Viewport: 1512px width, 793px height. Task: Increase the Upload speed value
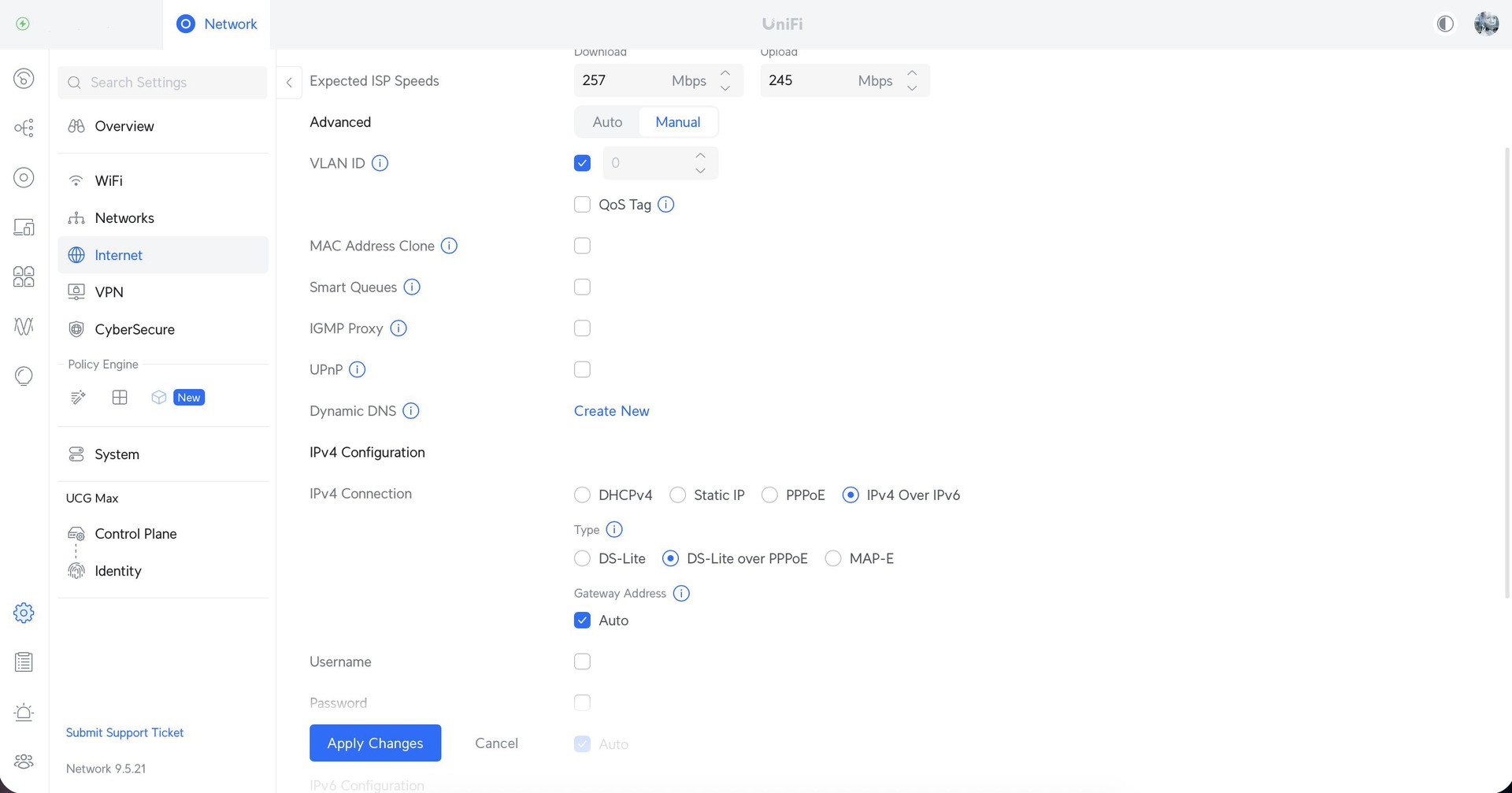(x=912, y=73)
